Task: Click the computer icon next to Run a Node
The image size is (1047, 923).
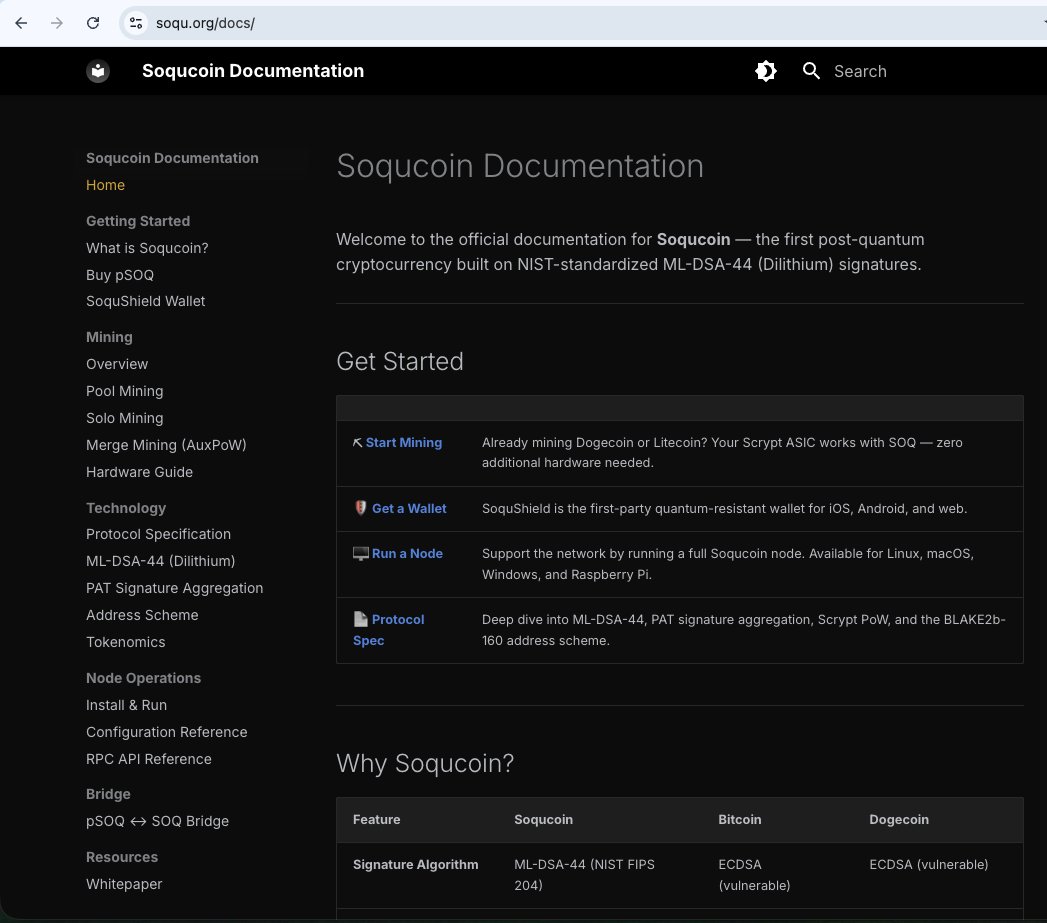Action: [x=361, y=553]
